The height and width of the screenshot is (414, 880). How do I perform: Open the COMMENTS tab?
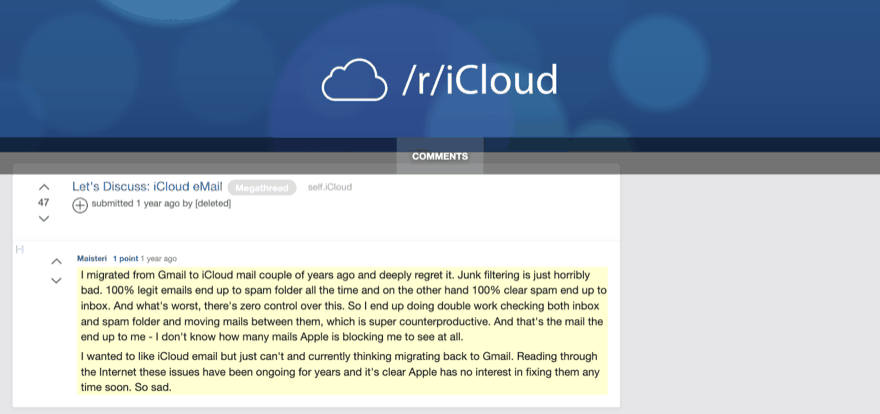click(x=440, y=156)
